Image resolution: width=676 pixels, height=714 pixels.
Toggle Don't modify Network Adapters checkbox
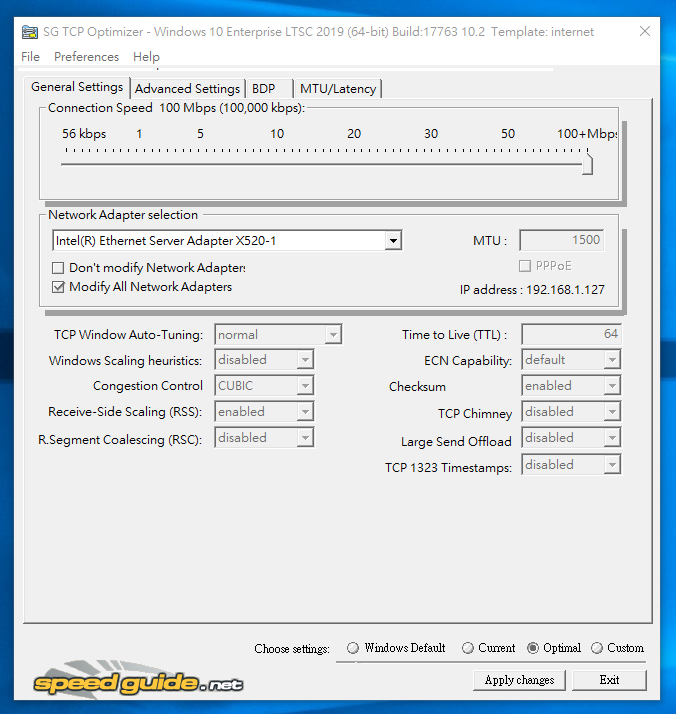(x=58, y=268)
